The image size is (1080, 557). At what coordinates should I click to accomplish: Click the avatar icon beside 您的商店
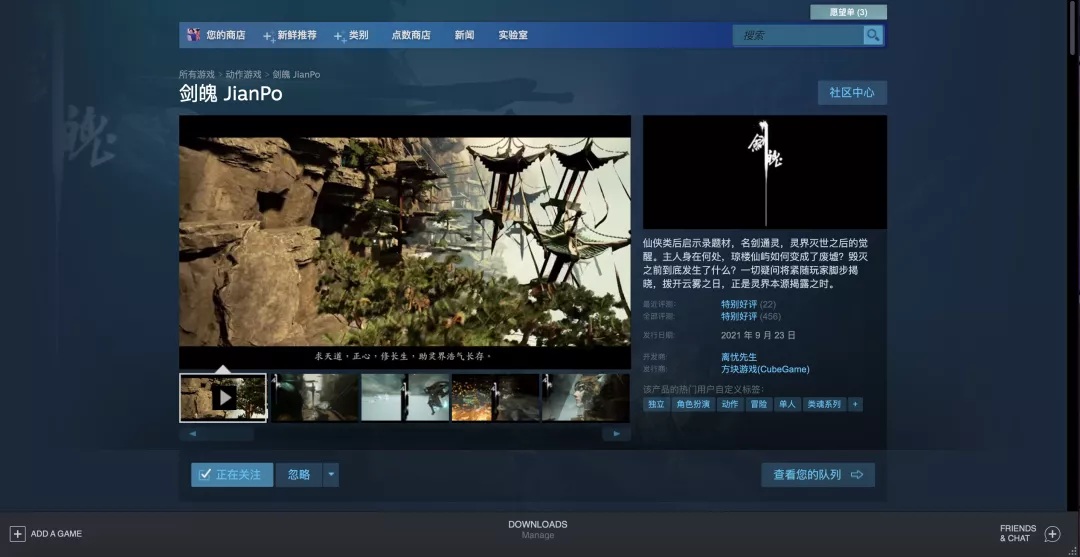(194, 34)
